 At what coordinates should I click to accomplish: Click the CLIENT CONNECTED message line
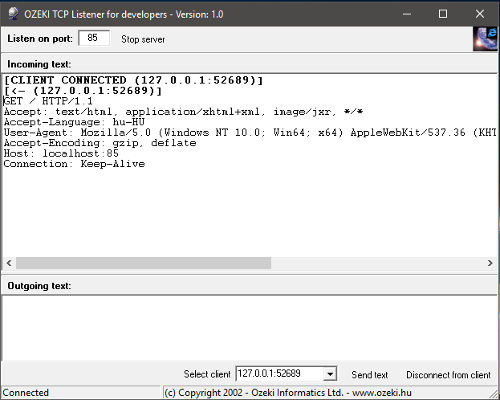click(x=133, y=80)
